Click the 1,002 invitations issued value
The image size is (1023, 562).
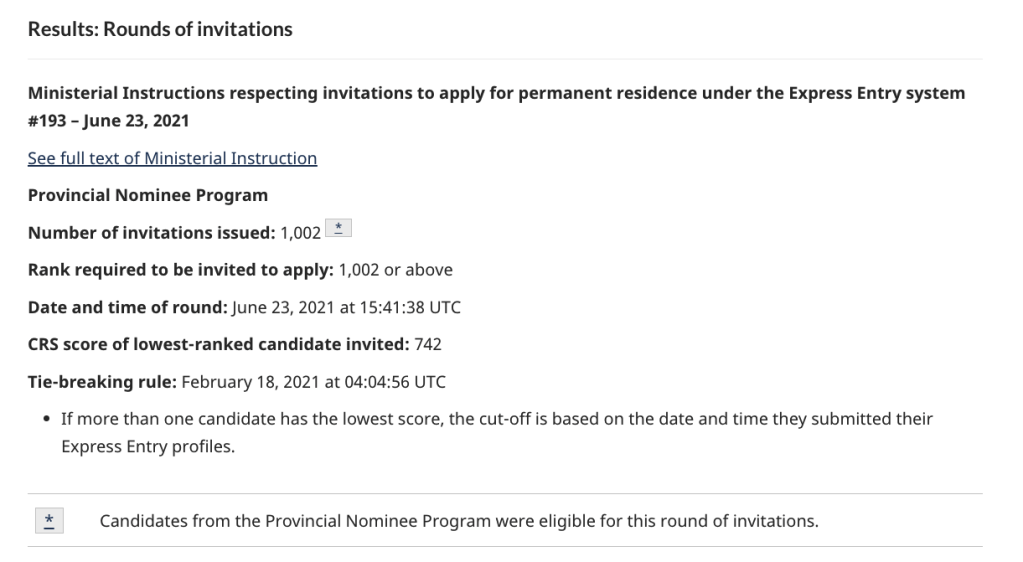coord(301,233)
